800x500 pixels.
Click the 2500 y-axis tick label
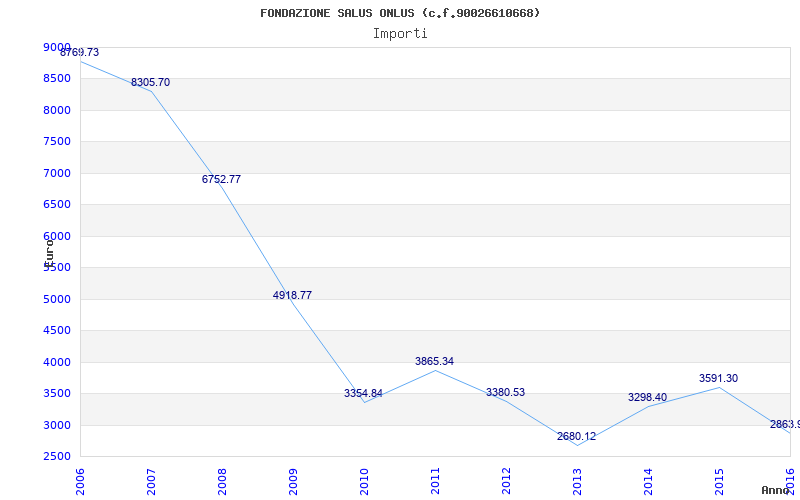coord(57,456)
